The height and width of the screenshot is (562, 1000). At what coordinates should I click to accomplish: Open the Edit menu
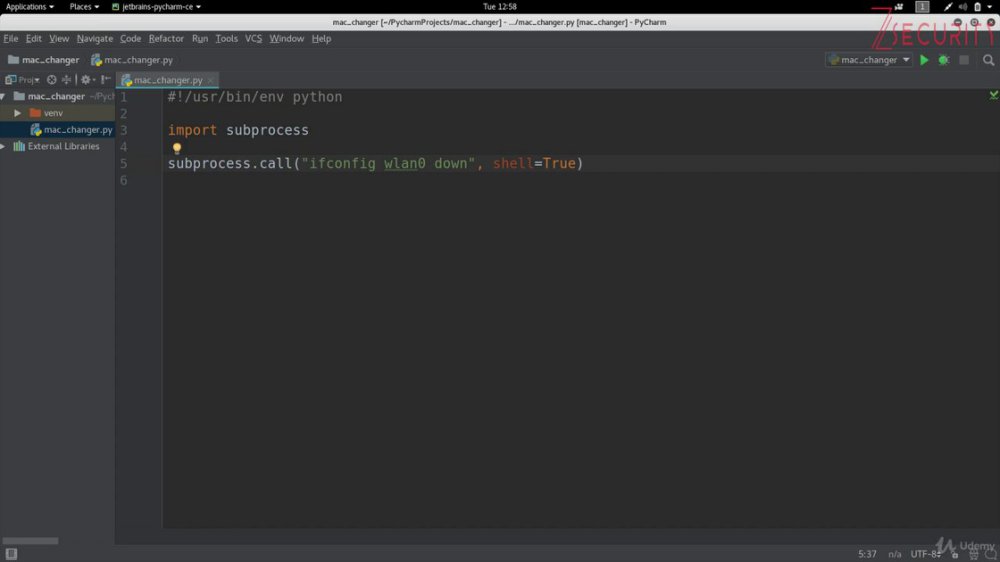(34, 38)
